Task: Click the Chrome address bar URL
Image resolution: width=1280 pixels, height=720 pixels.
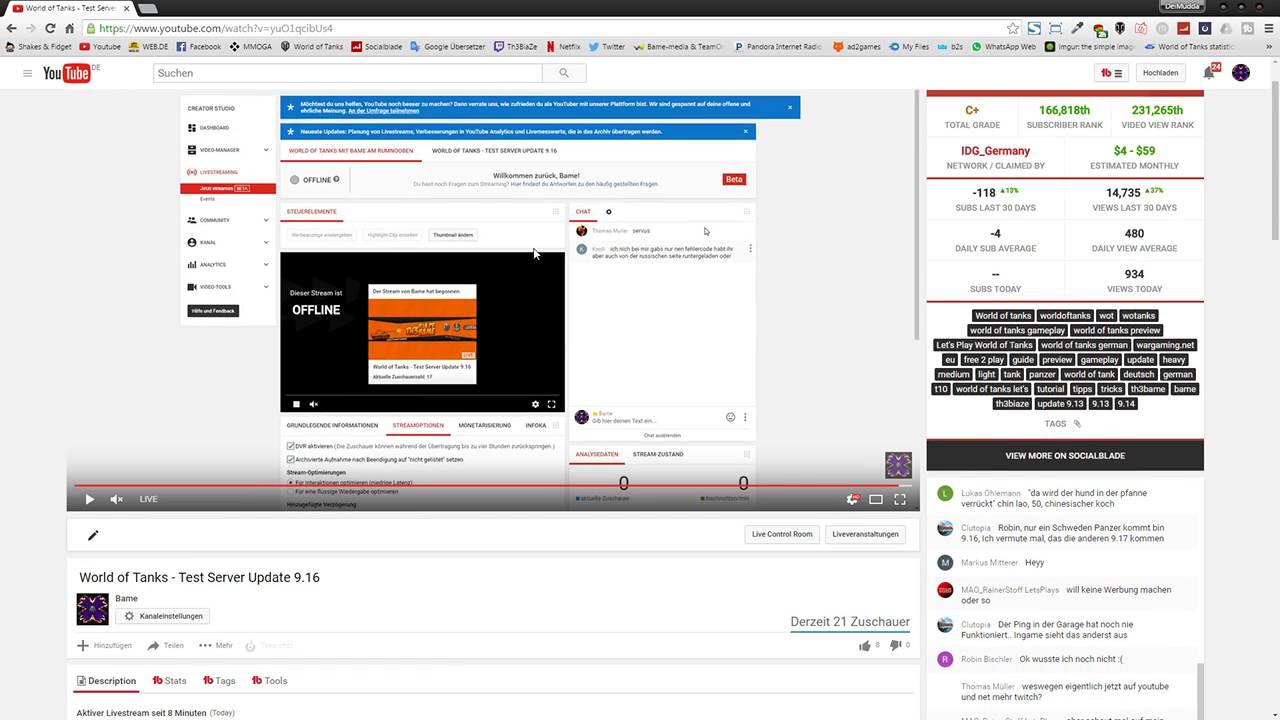Action: coord(216,28)
